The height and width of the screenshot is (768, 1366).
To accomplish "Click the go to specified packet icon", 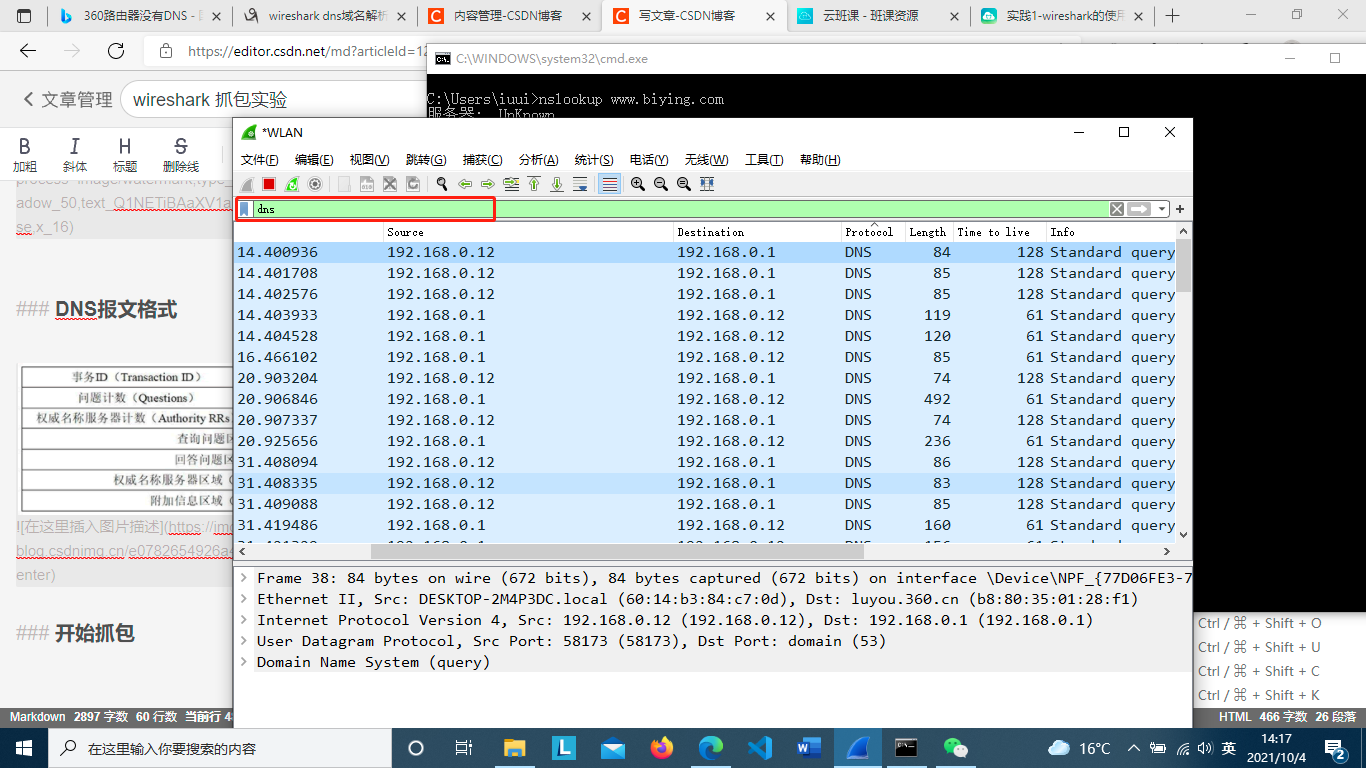I will pyautogui.click(x=511, y=184).
